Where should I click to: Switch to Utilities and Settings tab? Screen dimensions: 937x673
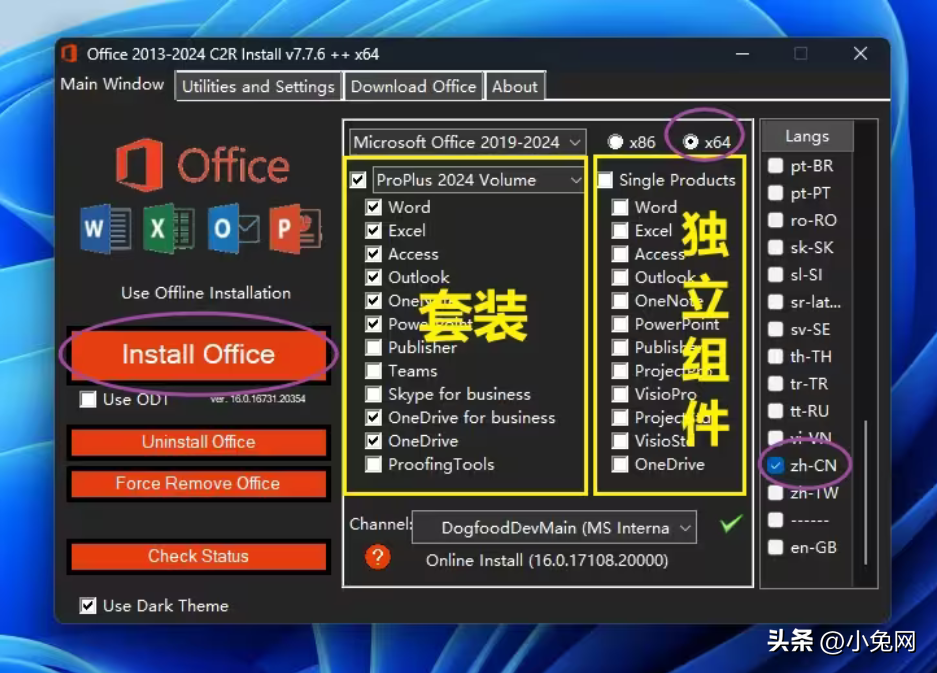[x=258, y=87]
